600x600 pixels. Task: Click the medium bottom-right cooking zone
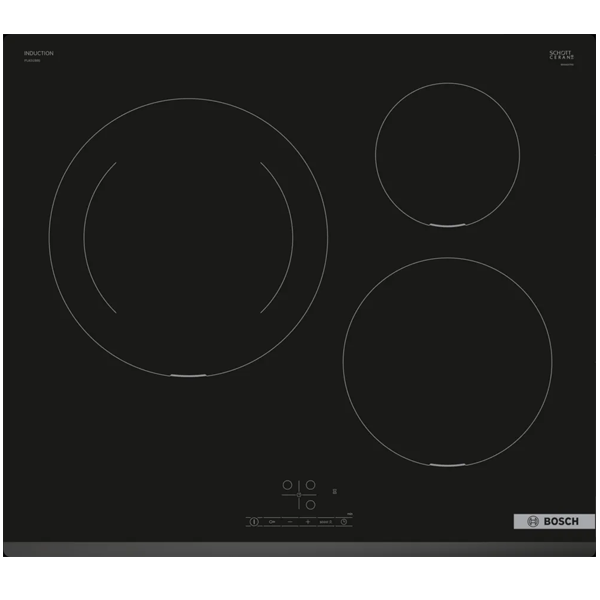(447, 361)
